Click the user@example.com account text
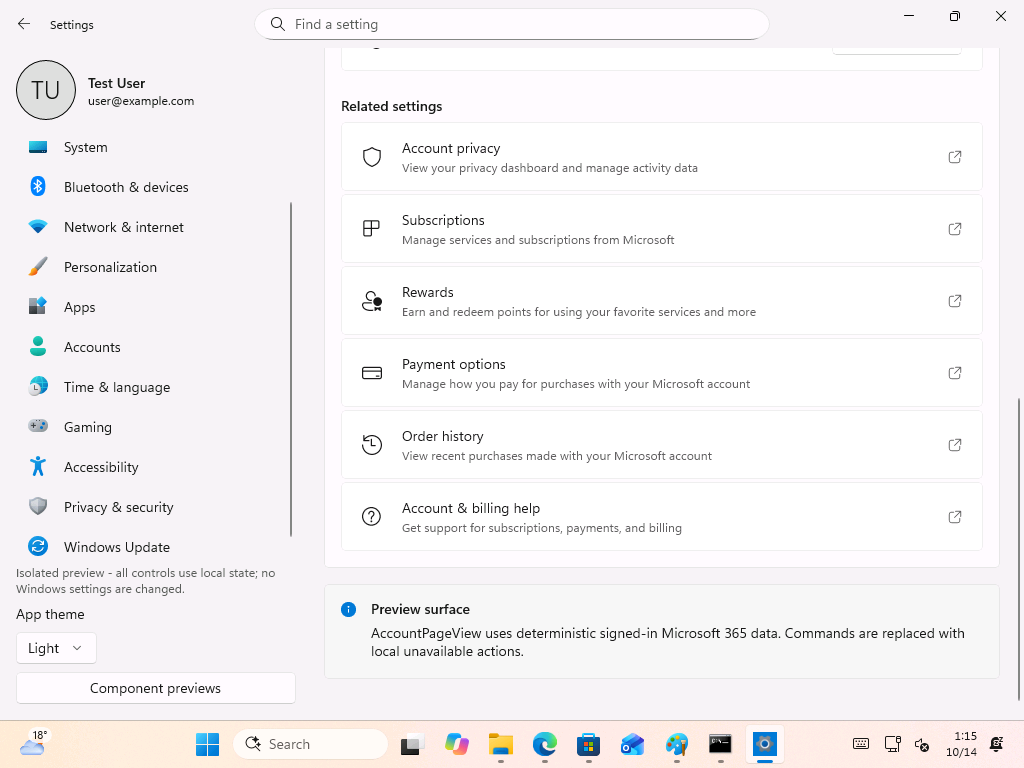 141,101
